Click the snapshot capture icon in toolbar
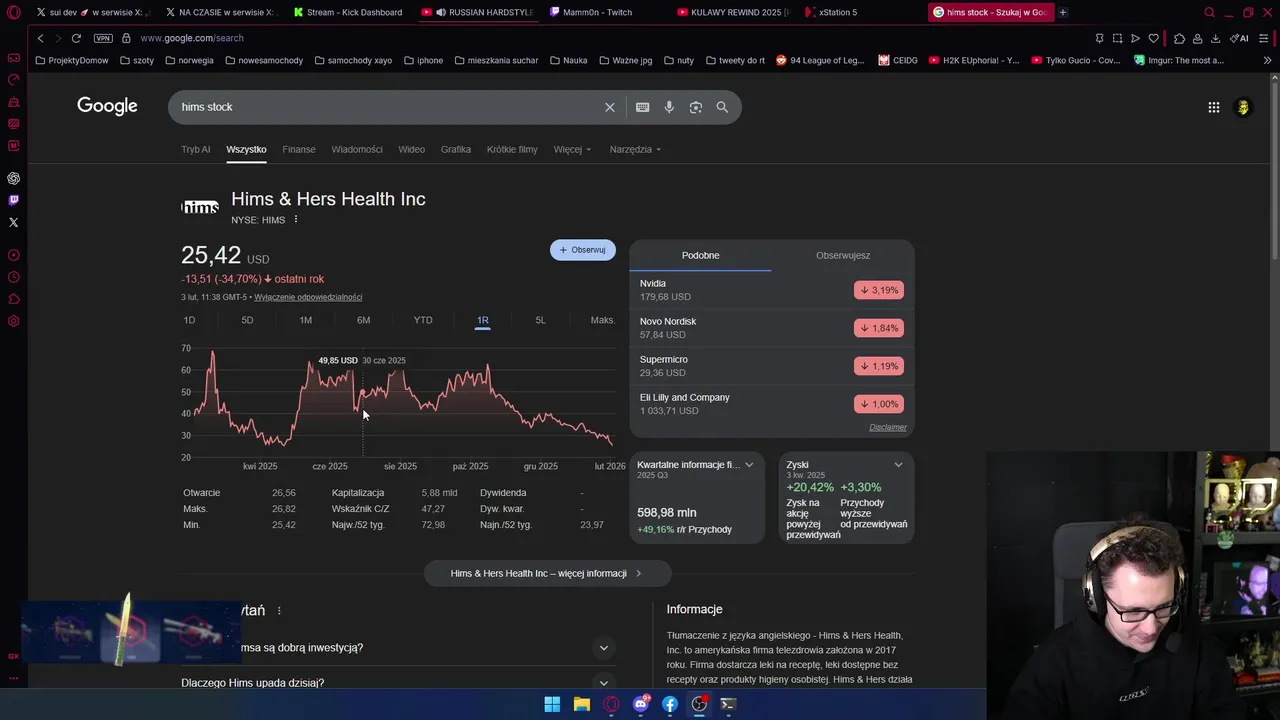The width and height of the screenshot is (1280, 720). (x=1117, y=38)
